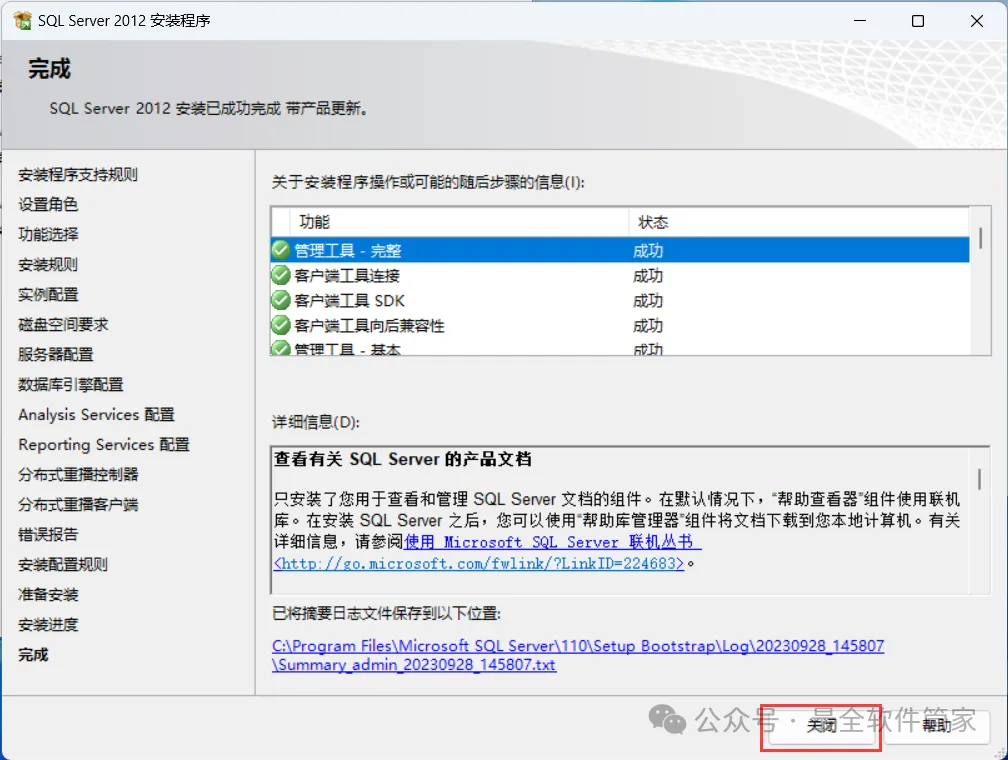
Task: Select 安装进度 step in sidebar
Action: point(48,624)
